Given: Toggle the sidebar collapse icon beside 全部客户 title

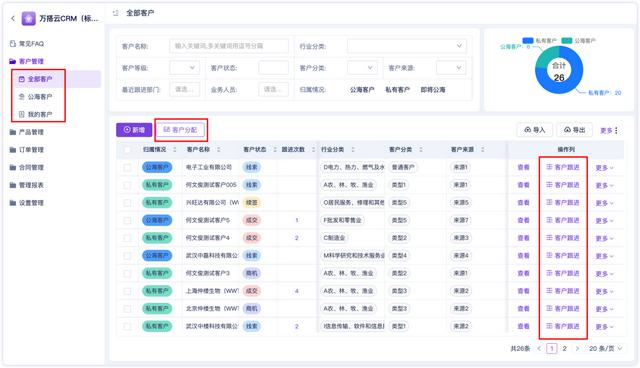Looking at the screenshot, I should pyautogui.click(x=116, y=13).
